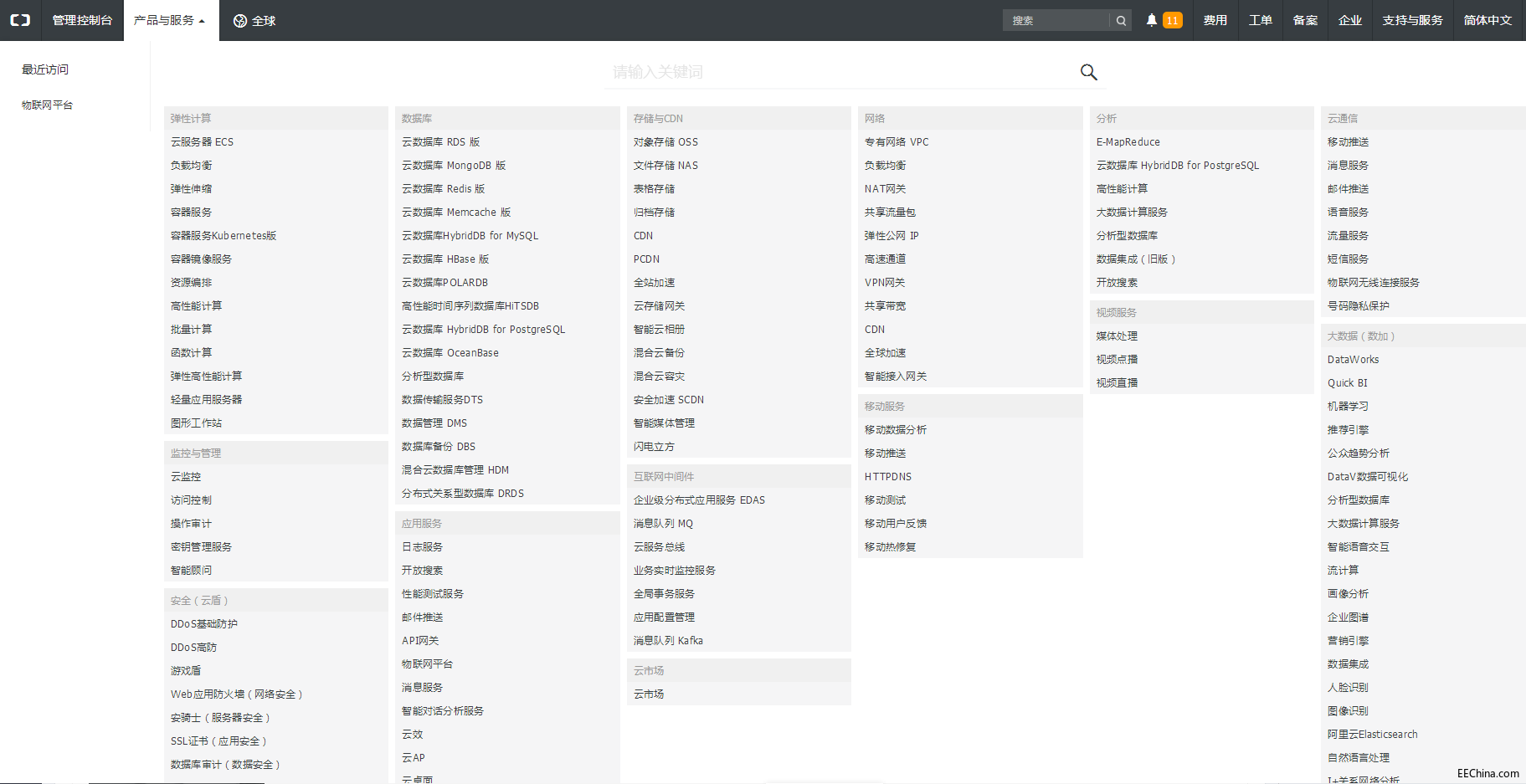Open DDoS高防
The image size is (1526, 784).
[x=193, y=647]
